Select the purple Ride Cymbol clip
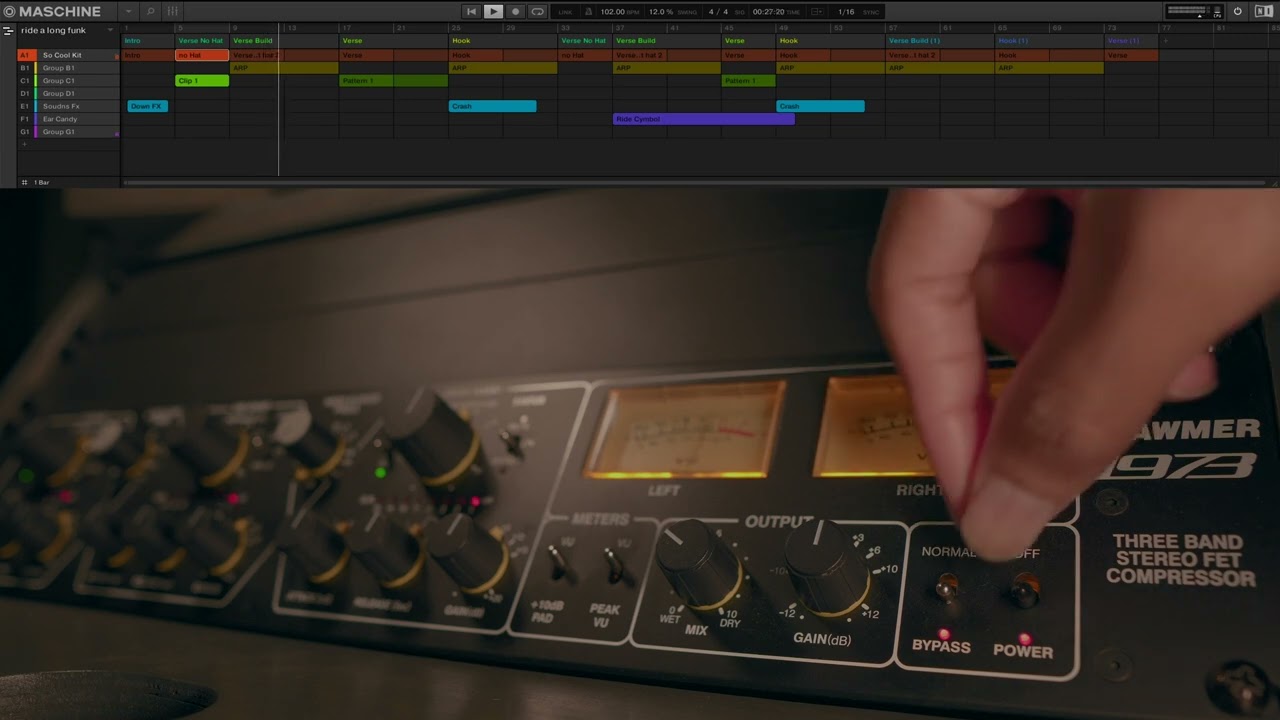The width and height of the screenshot is (1280, 720). pyautogui.click(x=703, y=119)
